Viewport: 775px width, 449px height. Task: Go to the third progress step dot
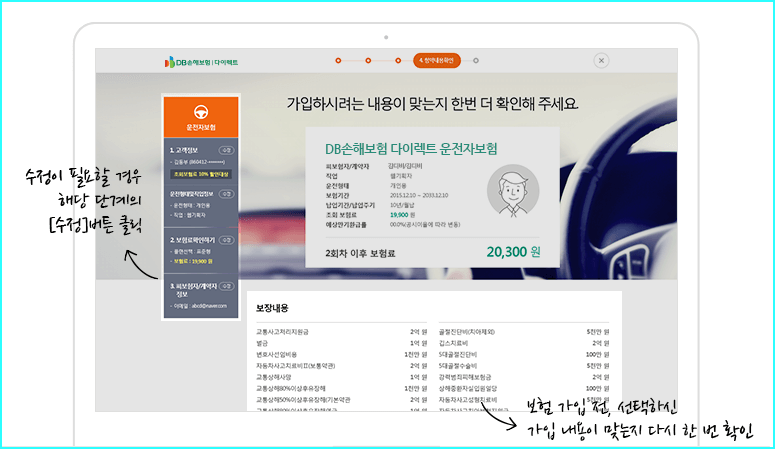398,60
